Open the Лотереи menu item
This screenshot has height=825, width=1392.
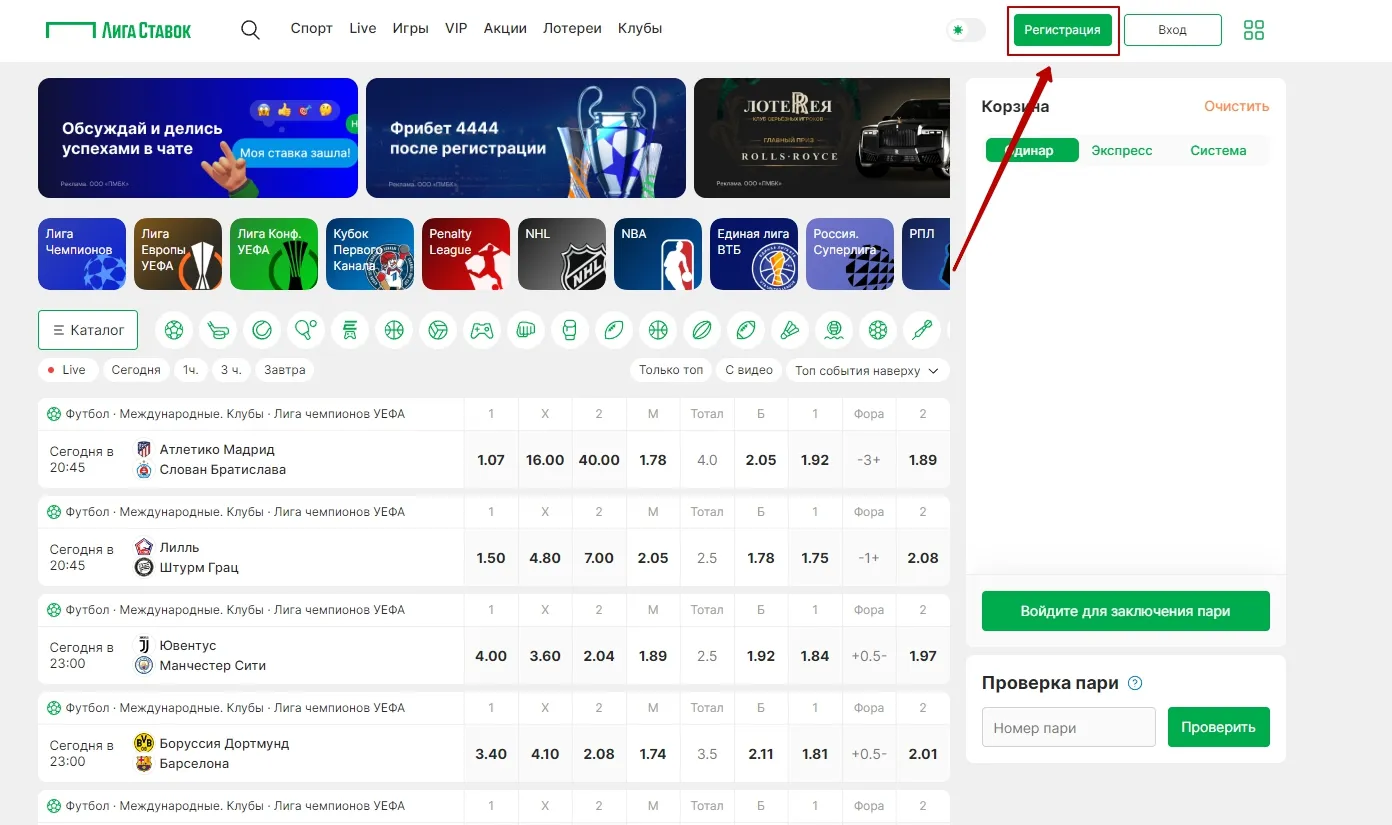point(572,28)
